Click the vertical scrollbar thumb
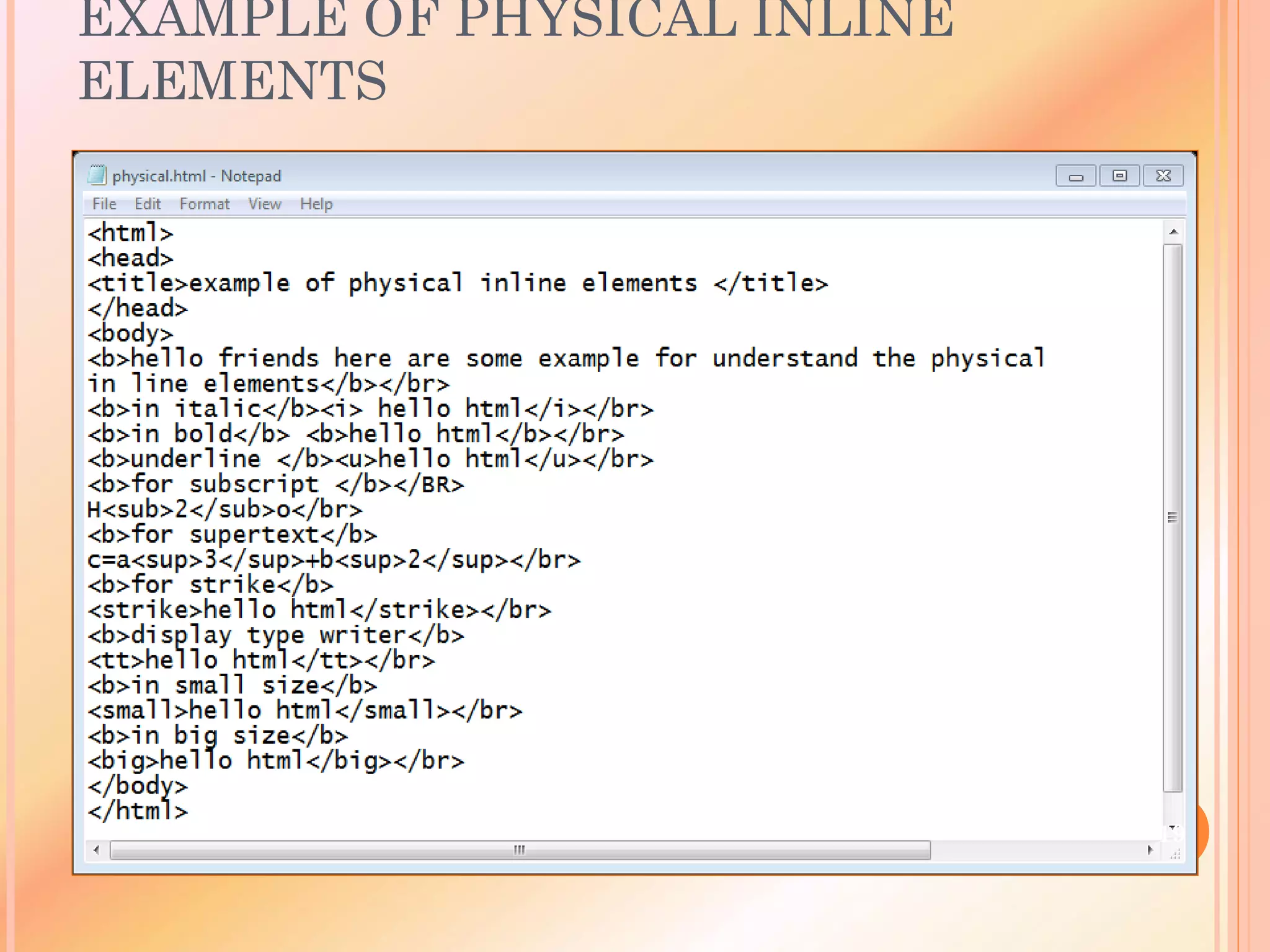Screen dimensions: 1270x952 1173,518
